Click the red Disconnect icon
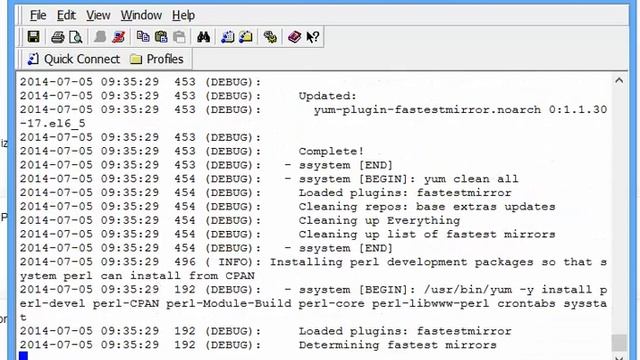This screenshot has height=360, width=640. pos(119,37)
